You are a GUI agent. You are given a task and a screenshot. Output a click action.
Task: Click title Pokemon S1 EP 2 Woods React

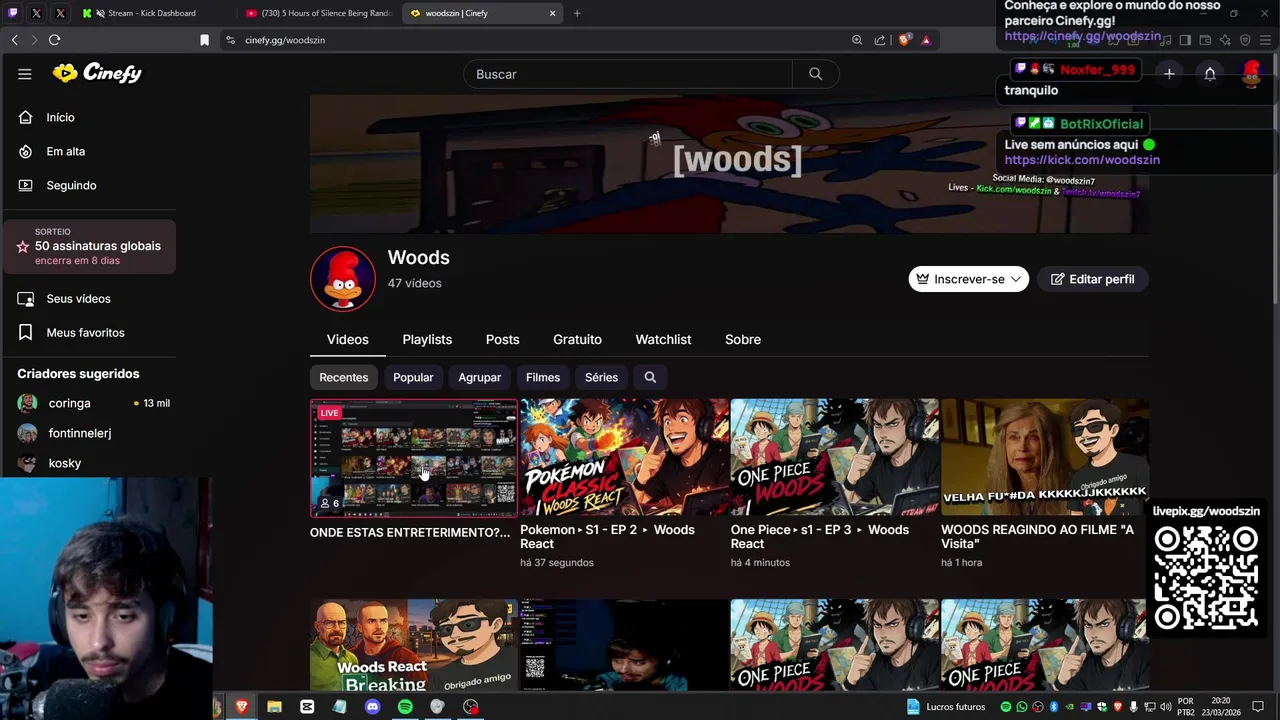click(x=607, y=537)
